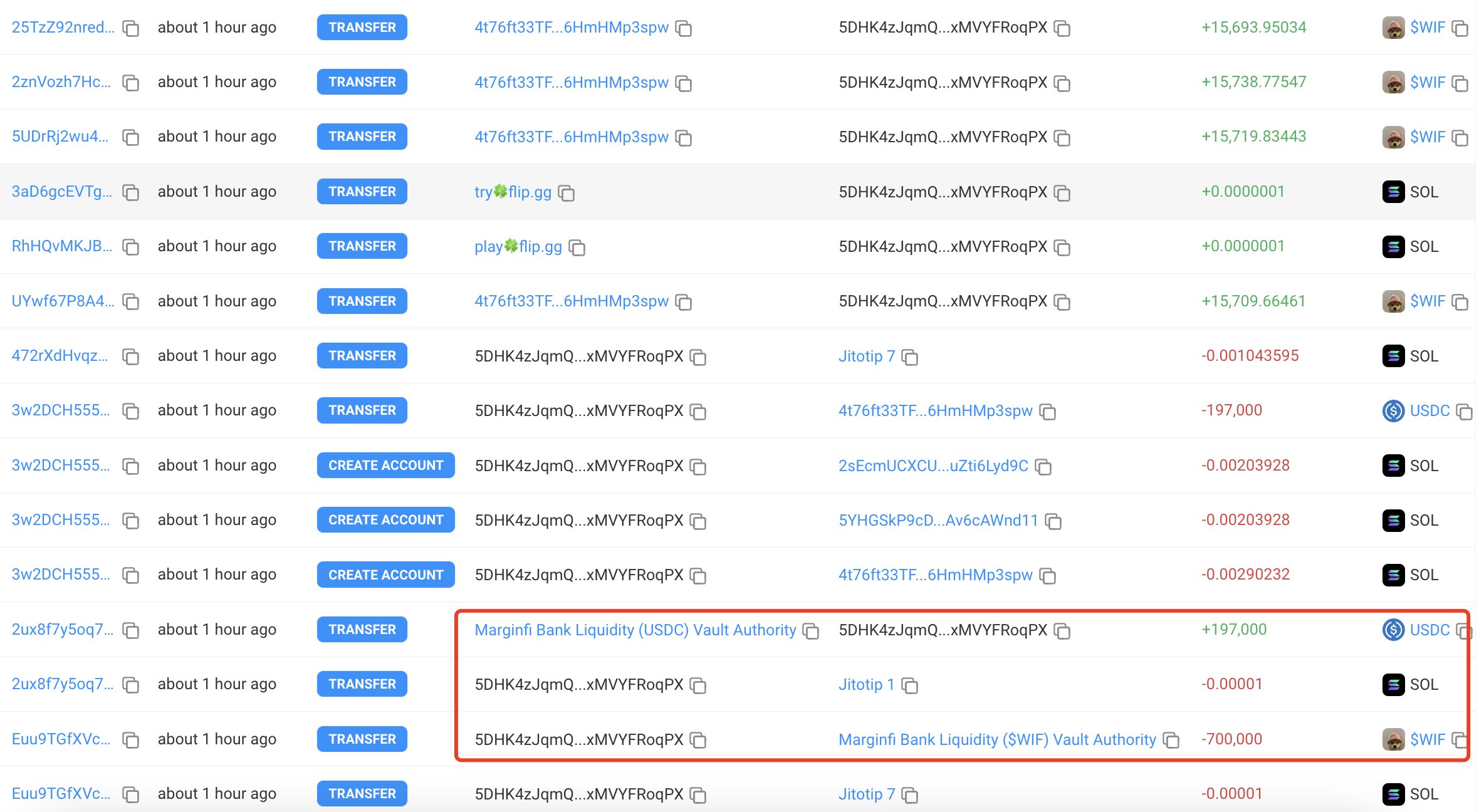Screen dimensions: 1479x812
Task: Copy sender address in the -197,000 USDC row
Action: click(698, 412)
